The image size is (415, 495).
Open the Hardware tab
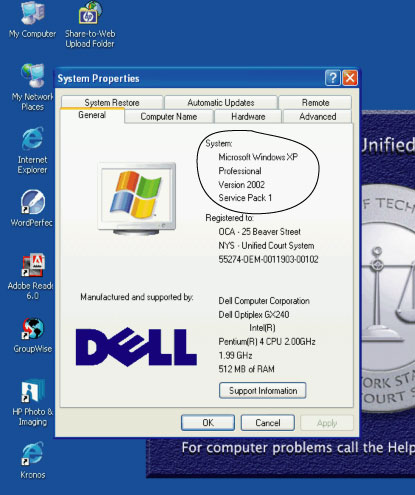coord(248,117)
